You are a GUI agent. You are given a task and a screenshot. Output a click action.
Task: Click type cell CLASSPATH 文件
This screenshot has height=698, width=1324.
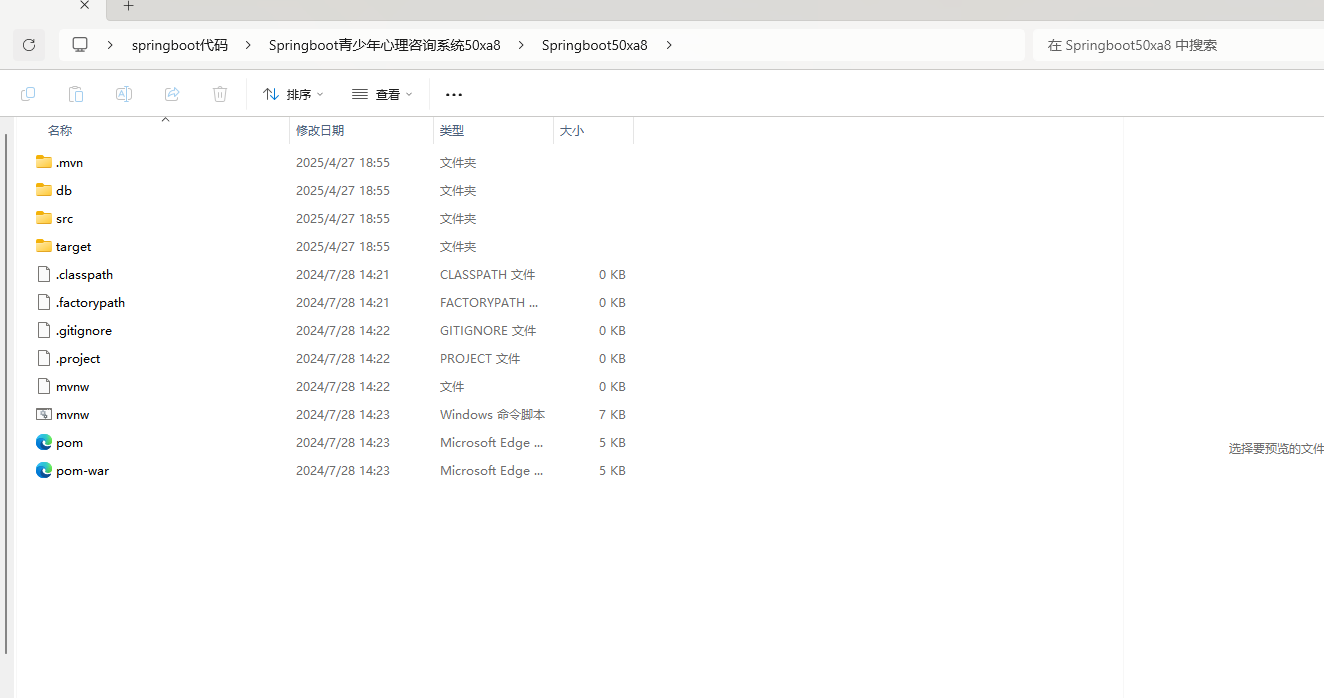coord(488,275)
